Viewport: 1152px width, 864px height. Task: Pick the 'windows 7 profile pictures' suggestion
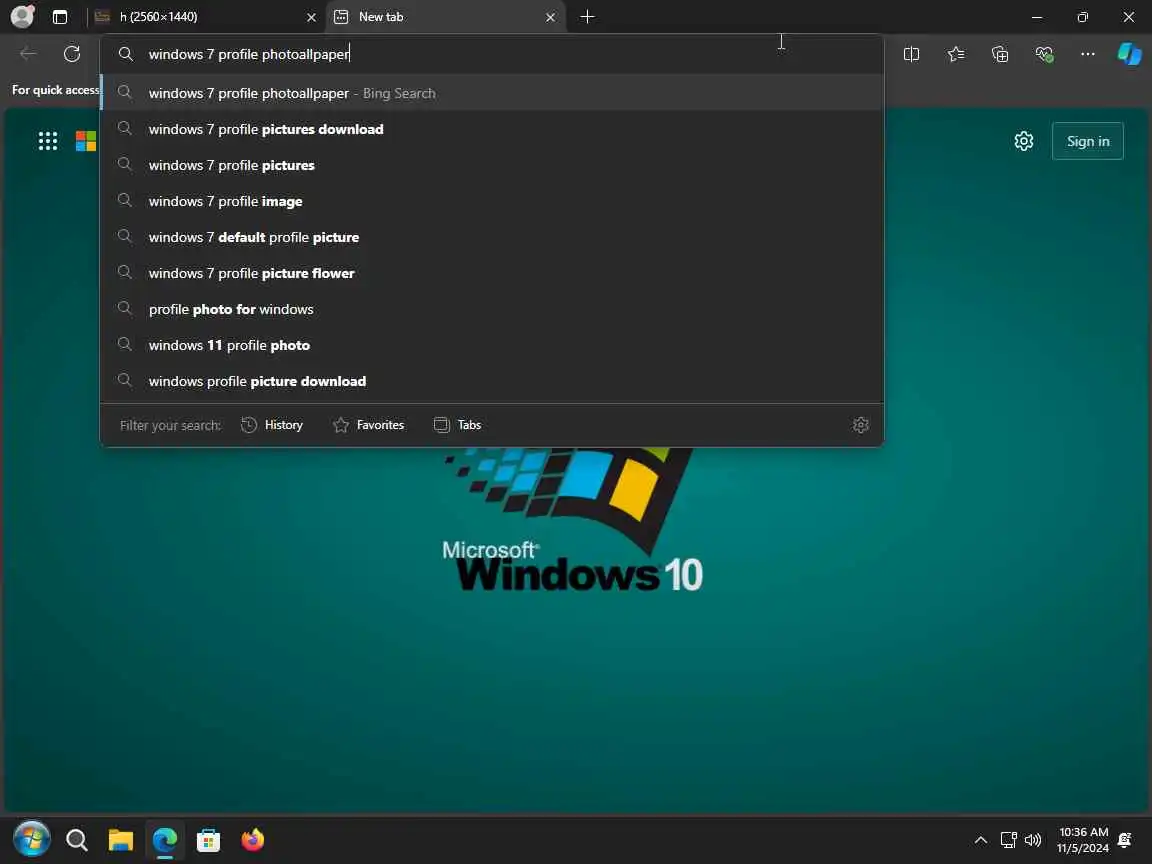[492, 165]
